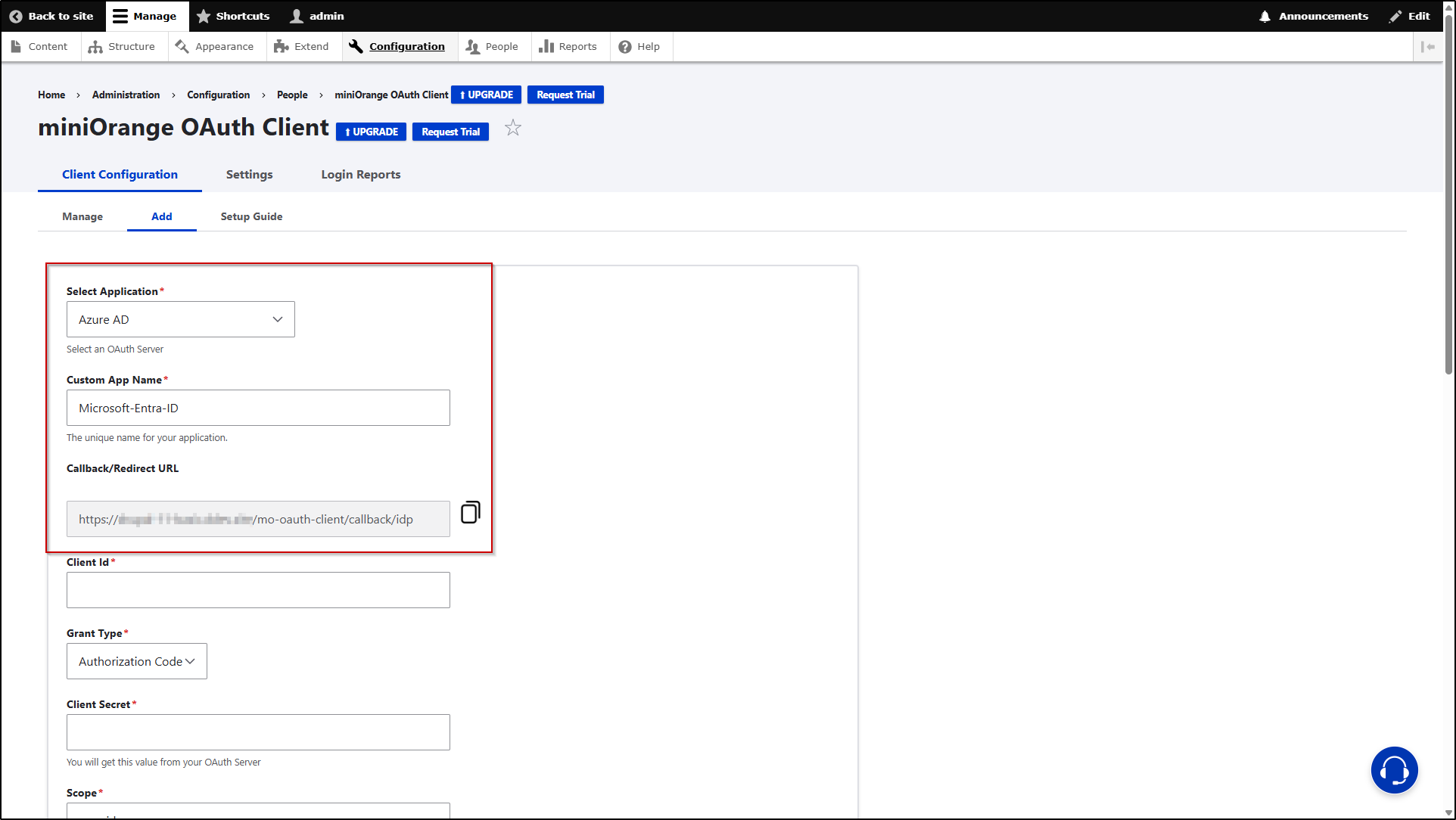The width and height of the screenshot is (1456, 820).
Task: Click the Appearance brush icon
Action: [x=182, y=46]
